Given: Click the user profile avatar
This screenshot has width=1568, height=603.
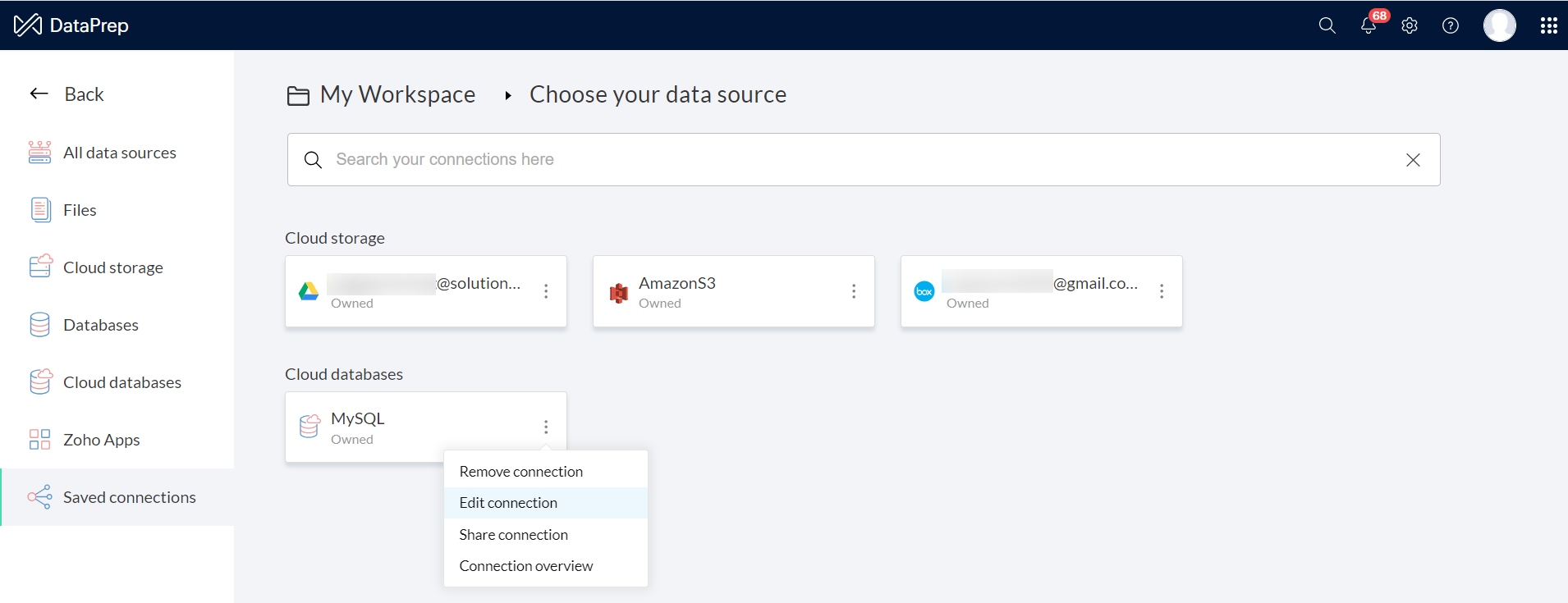Looking at the screenshot, I should click(1499, 25).
